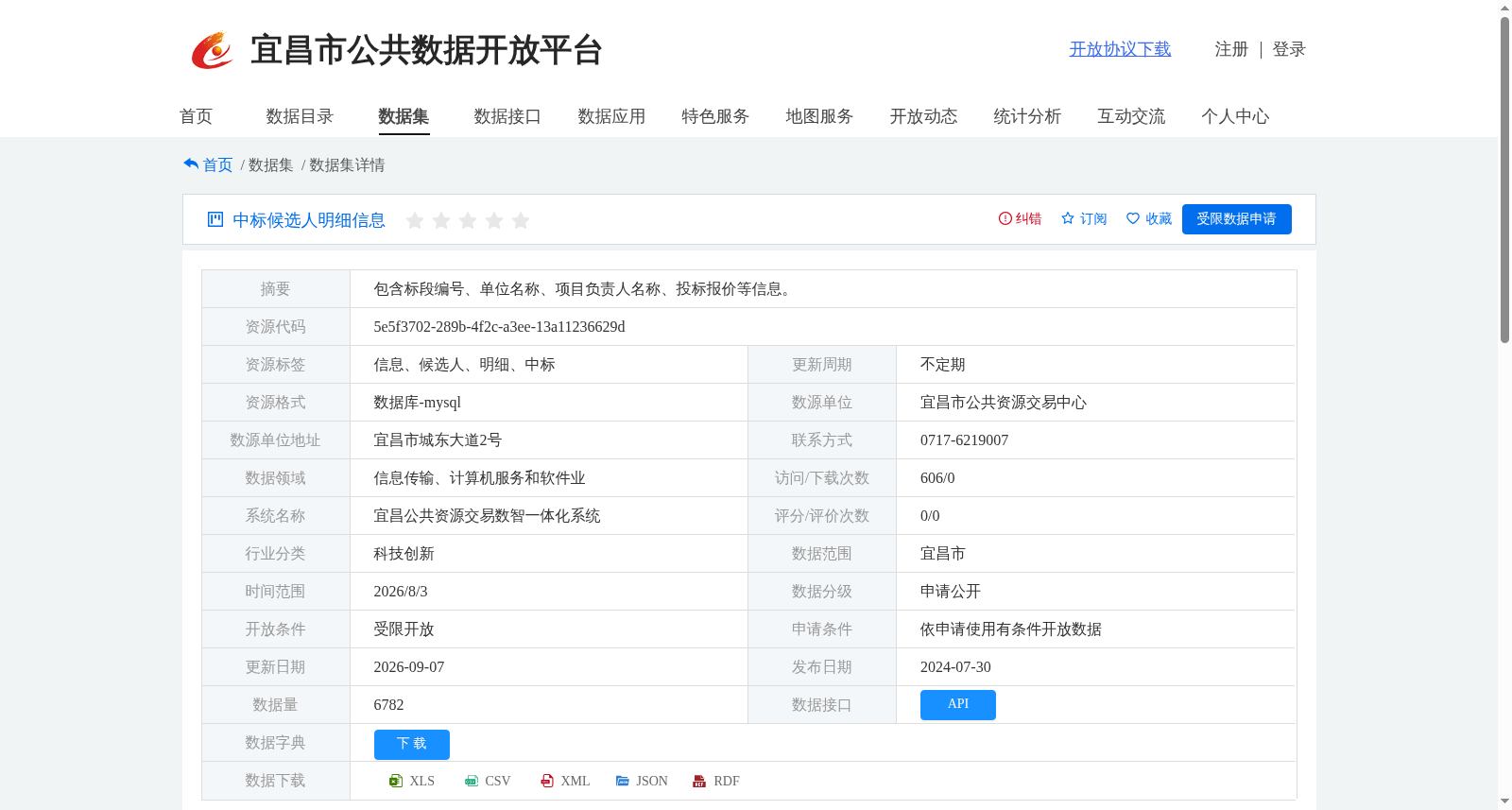The width and height of the screenshot is (1512, 810).
Task: Click the 纠错 text label
Action: pyautogui.click(x=1028, y=218)
